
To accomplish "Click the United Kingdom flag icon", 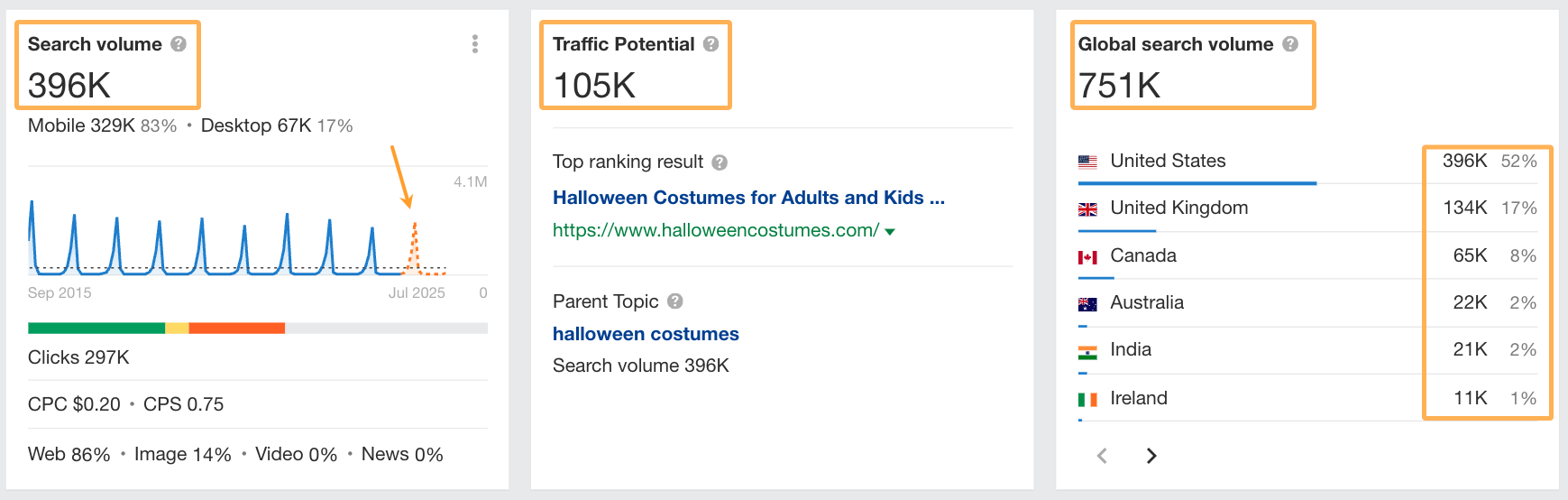I will pyautogui.click(x=1087, y=209).
